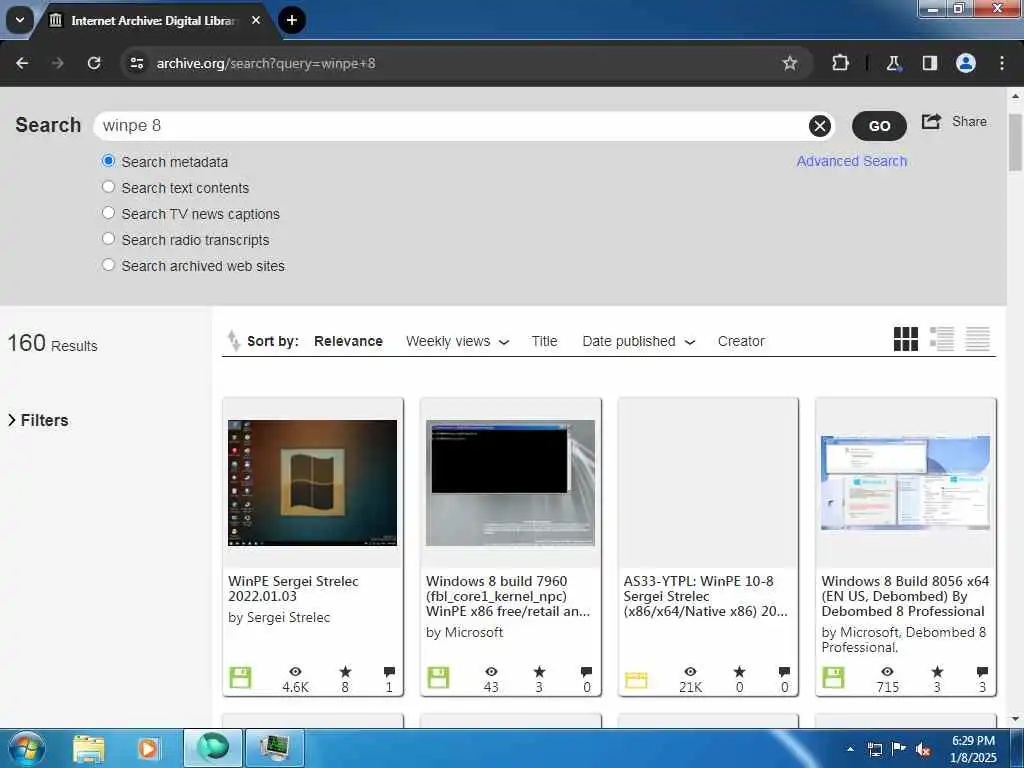
Task: Select Search TV news captions option
Action: (x=108, y=213)
